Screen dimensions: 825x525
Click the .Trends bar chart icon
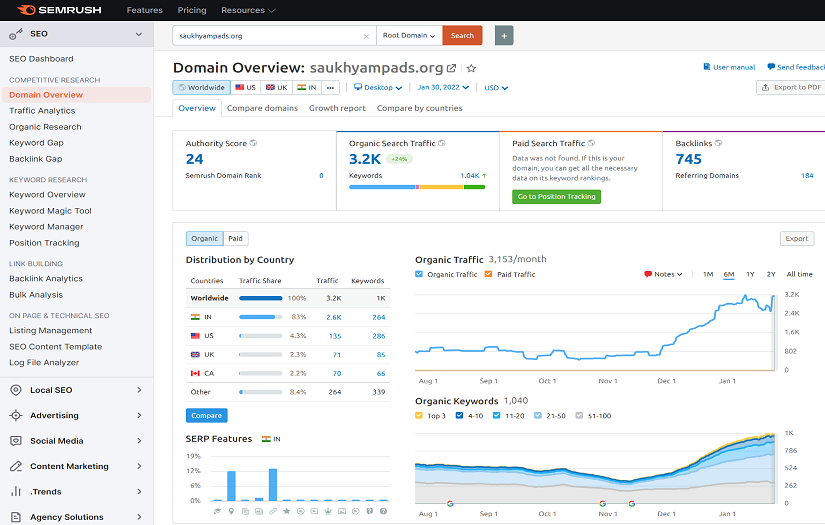(16, 491)
